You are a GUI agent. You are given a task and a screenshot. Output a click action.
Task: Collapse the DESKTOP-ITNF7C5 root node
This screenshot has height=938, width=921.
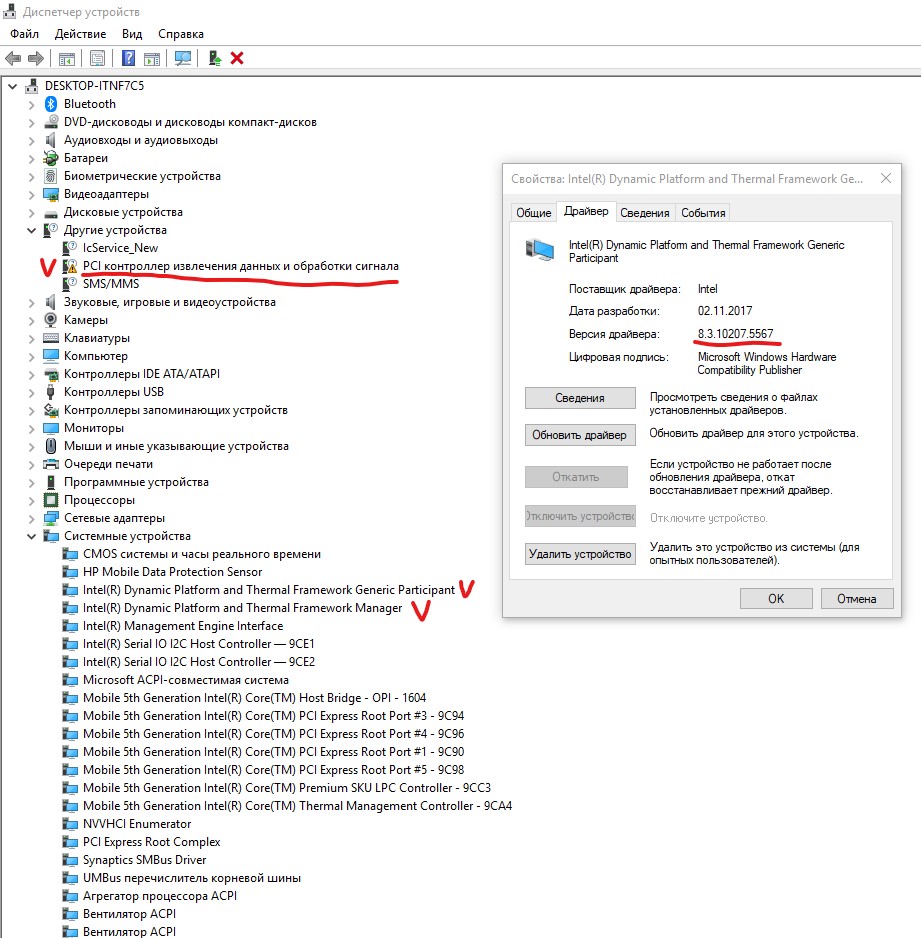(13, 86)
